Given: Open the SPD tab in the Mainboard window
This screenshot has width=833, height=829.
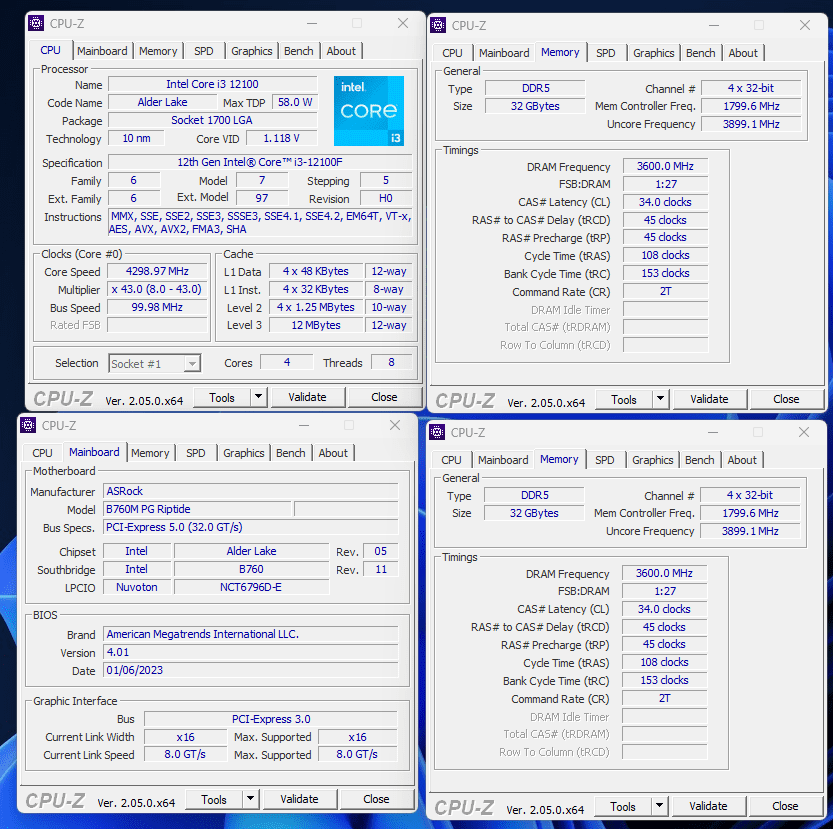Looking at the screenshot, I should click(196, 453).
